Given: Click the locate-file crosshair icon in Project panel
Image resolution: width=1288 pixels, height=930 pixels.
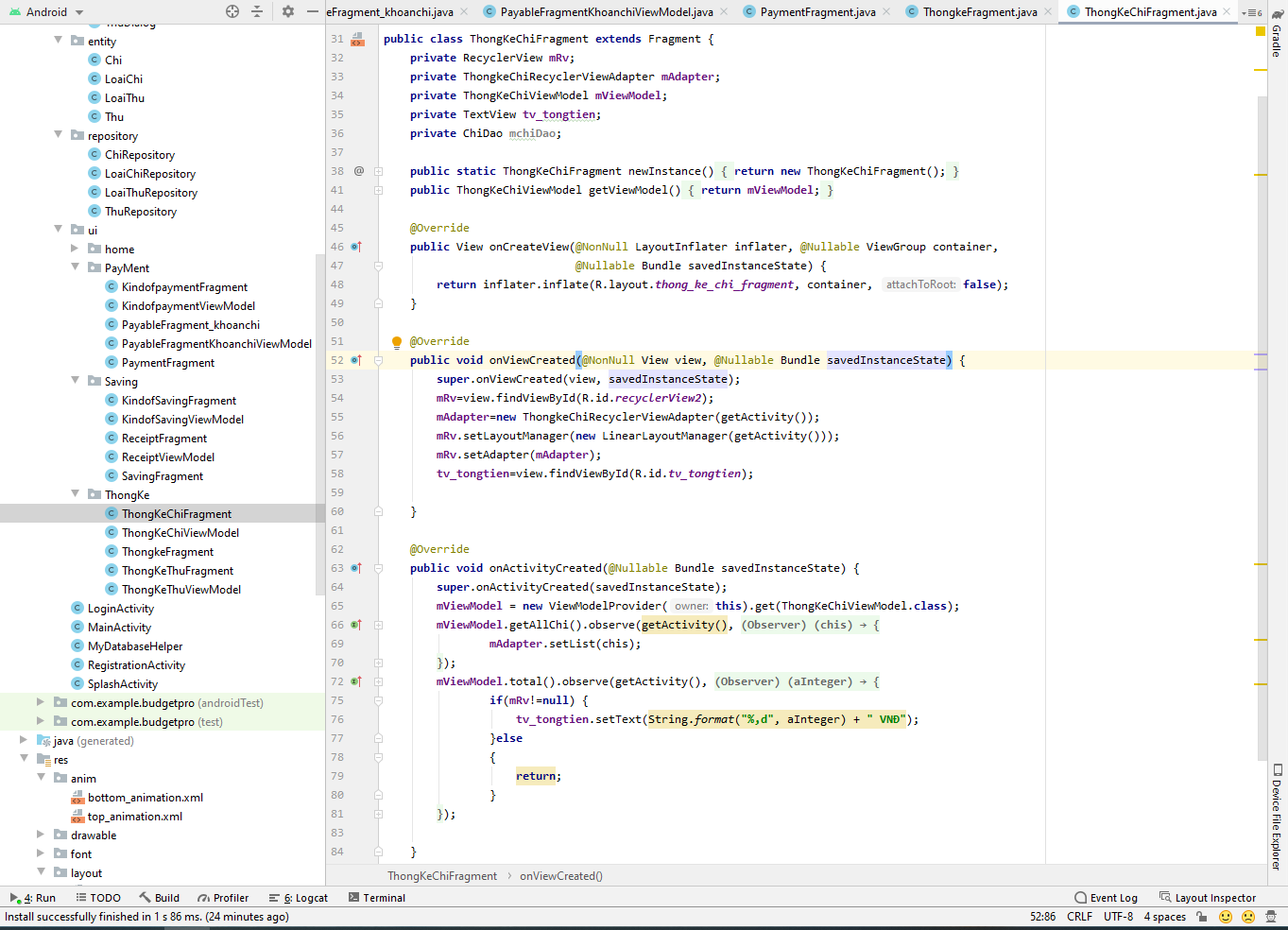Looking at the screenshot, I should coord(232,11).
